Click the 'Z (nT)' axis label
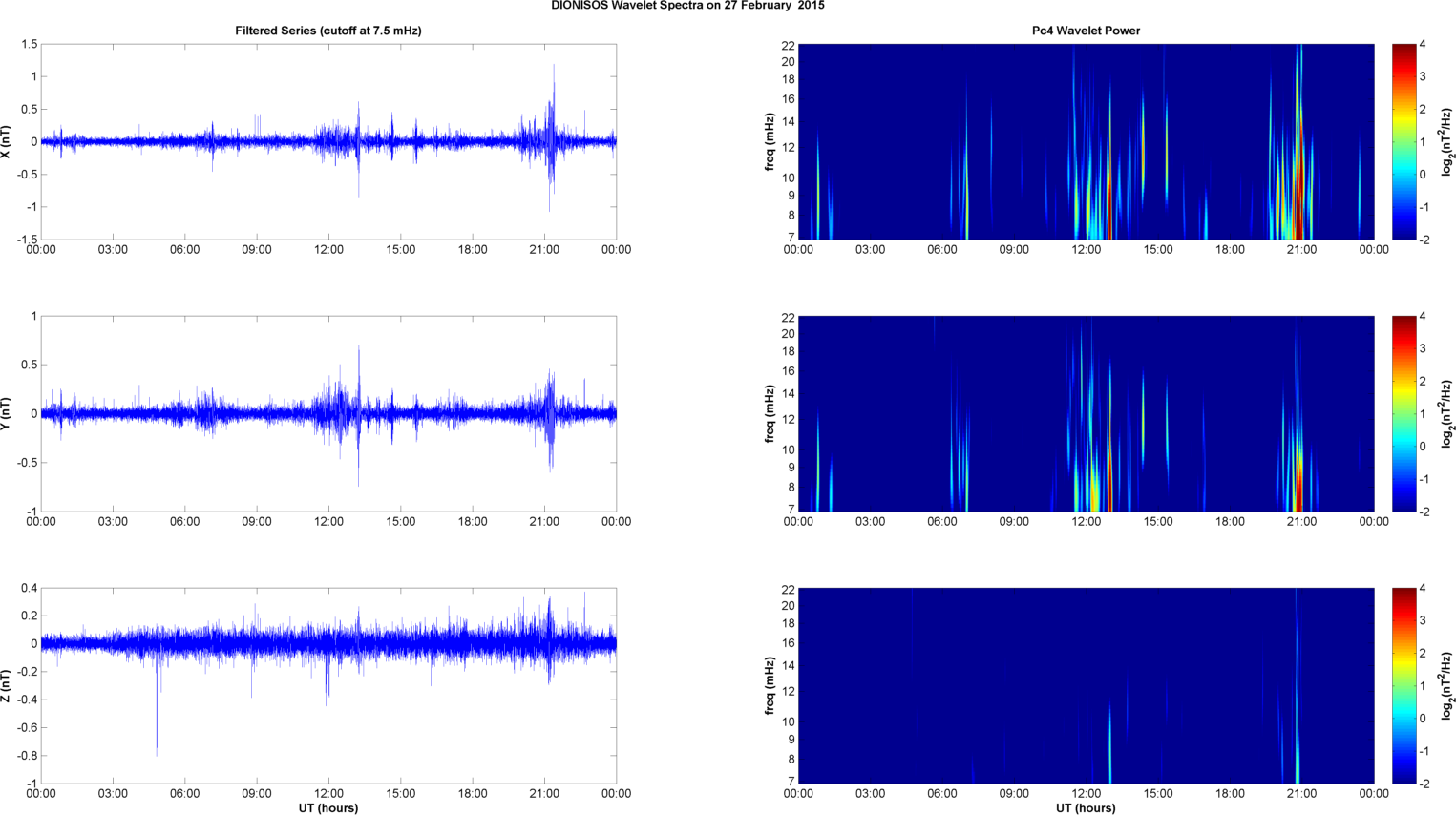 [6, 685]
